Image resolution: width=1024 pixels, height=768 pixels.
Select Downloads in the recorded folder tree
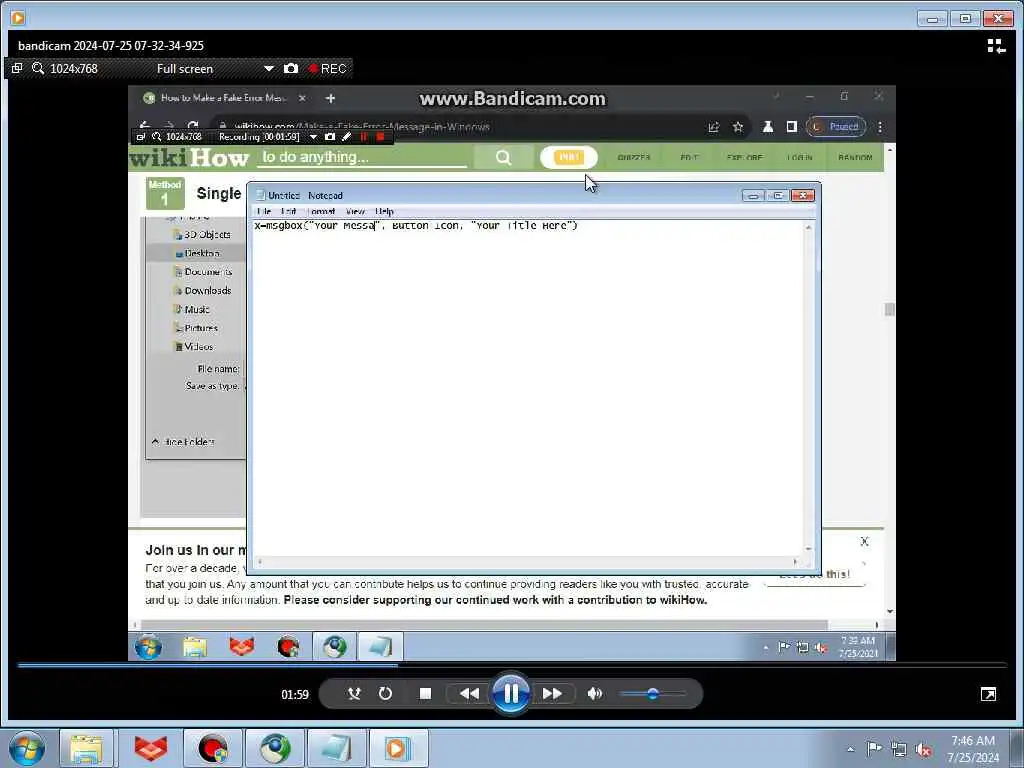202,291
